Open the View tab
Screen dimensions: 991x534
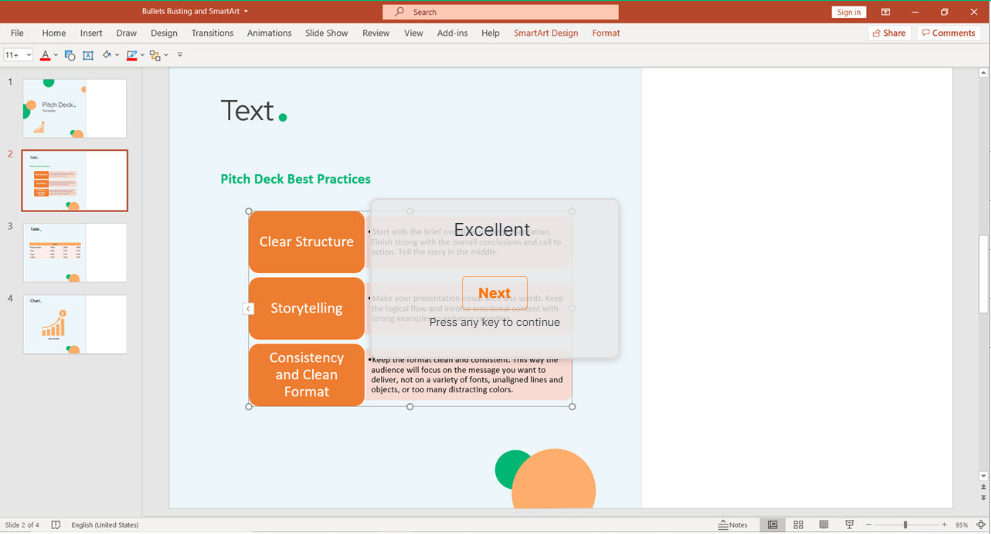coord(413,33)
